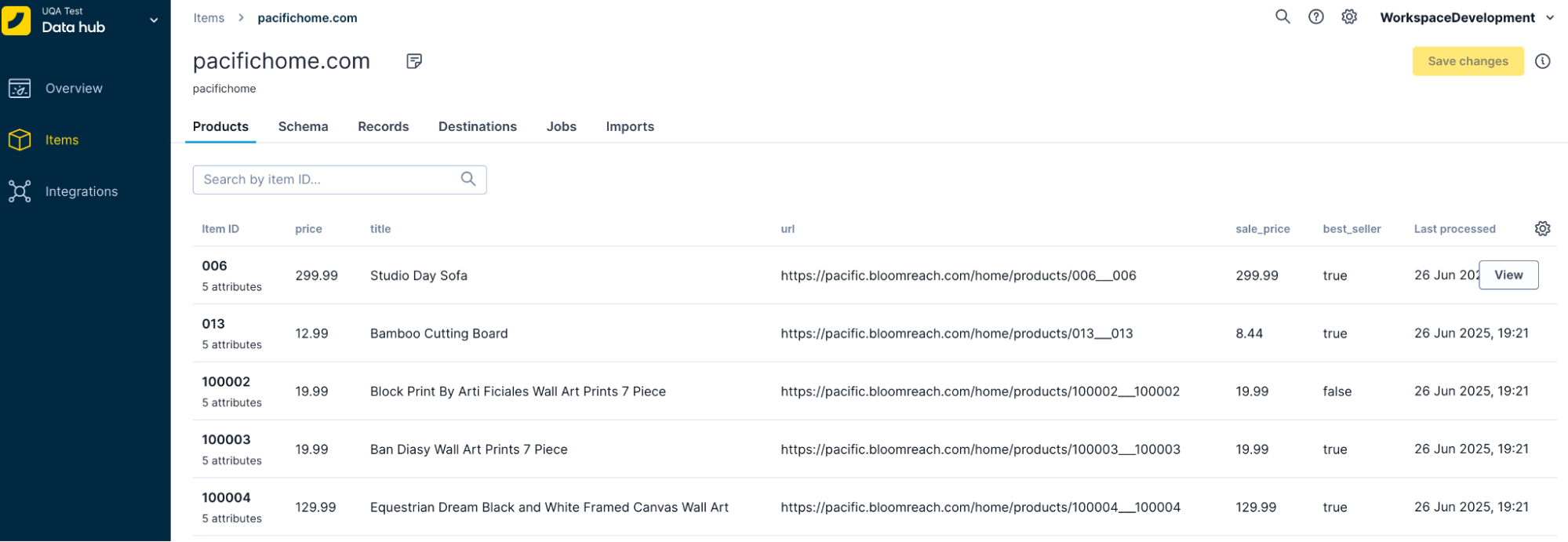Click the sale_price value 8.44

click(x=1250, y=334)
